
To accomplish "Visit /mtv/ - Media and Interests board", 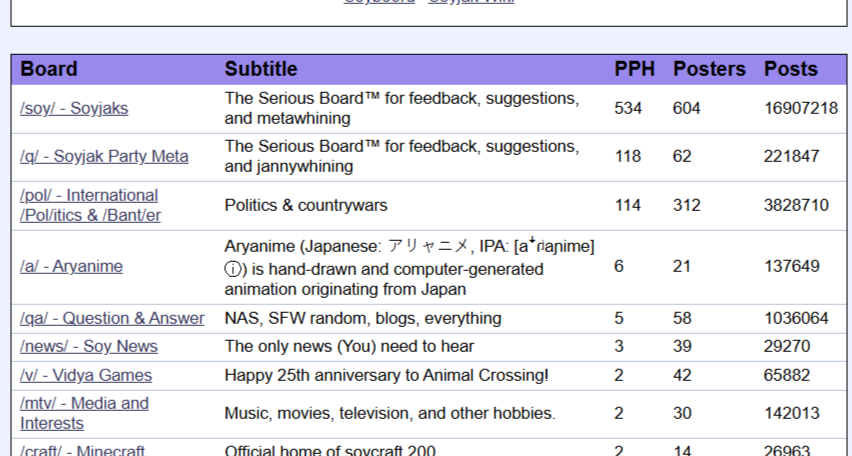I will click(84, 414).
